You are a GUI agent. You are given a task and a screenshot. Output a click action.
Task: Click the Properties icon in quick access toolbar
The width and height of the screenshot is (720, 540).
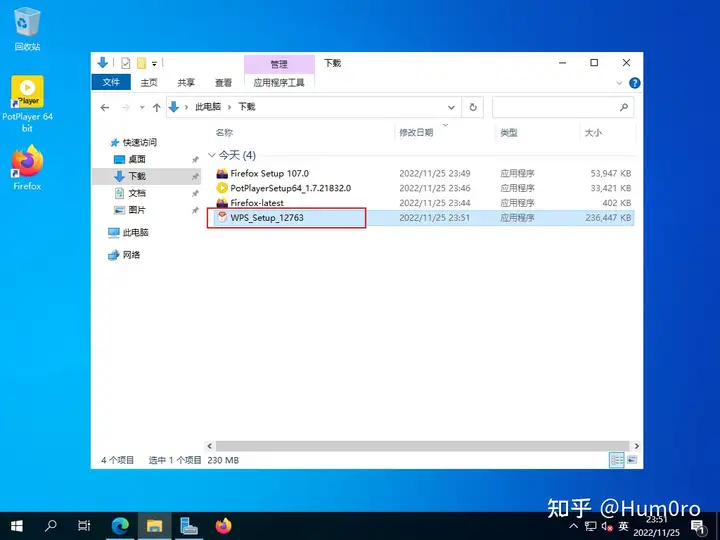[x=125, y=63]
